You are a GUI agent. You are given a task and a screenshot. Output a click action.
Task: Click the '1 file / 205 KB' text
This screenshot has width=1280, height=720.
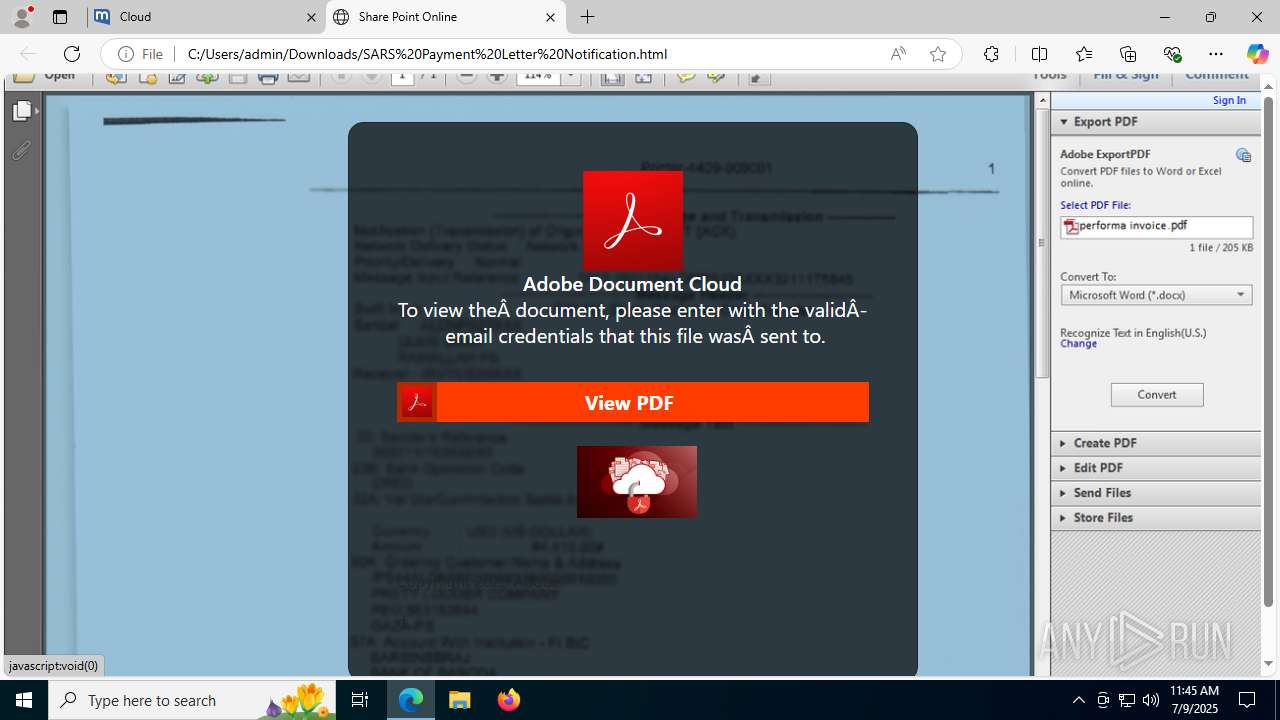pyautogui.click(x=1220, y=248)
